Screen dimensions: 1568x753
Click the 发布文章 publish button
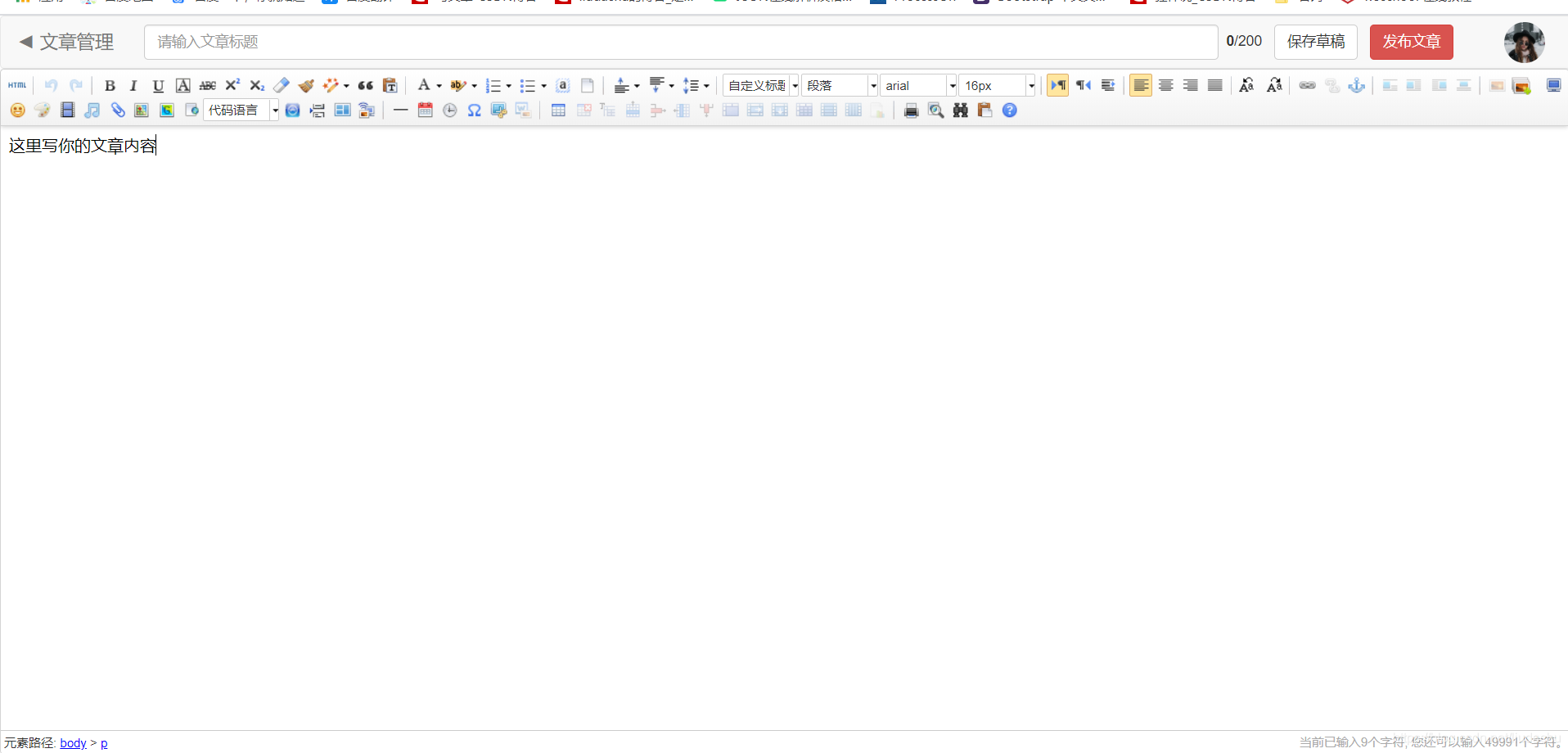(1412, 42)
